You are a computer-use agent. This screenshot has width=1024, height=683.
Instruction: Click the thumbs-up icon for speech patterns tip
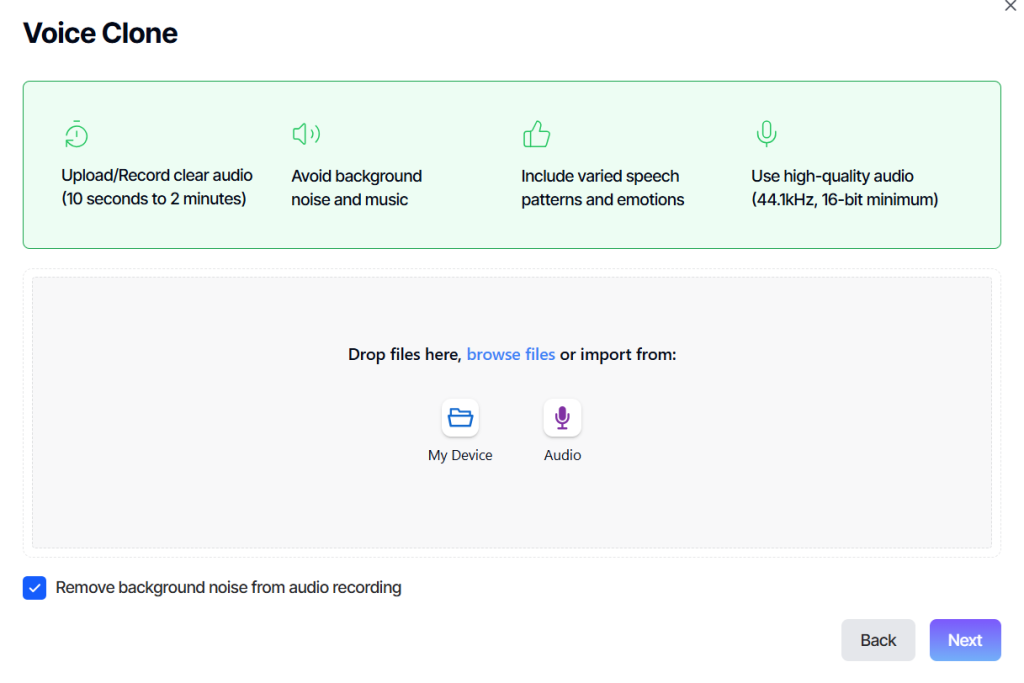coord(536,133)
